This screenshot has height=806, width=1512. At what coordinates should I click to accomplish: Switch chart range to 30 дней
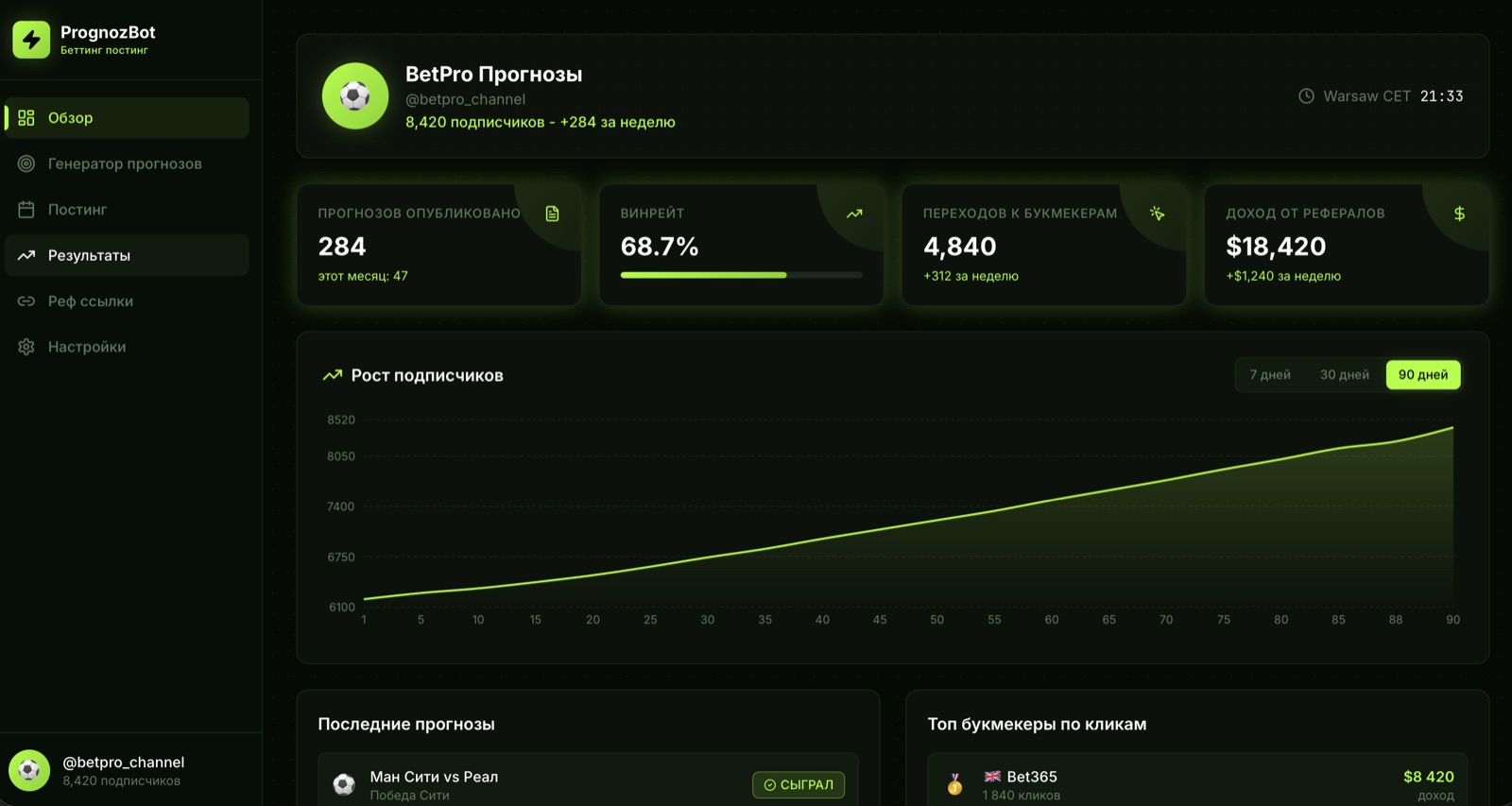1345,375
